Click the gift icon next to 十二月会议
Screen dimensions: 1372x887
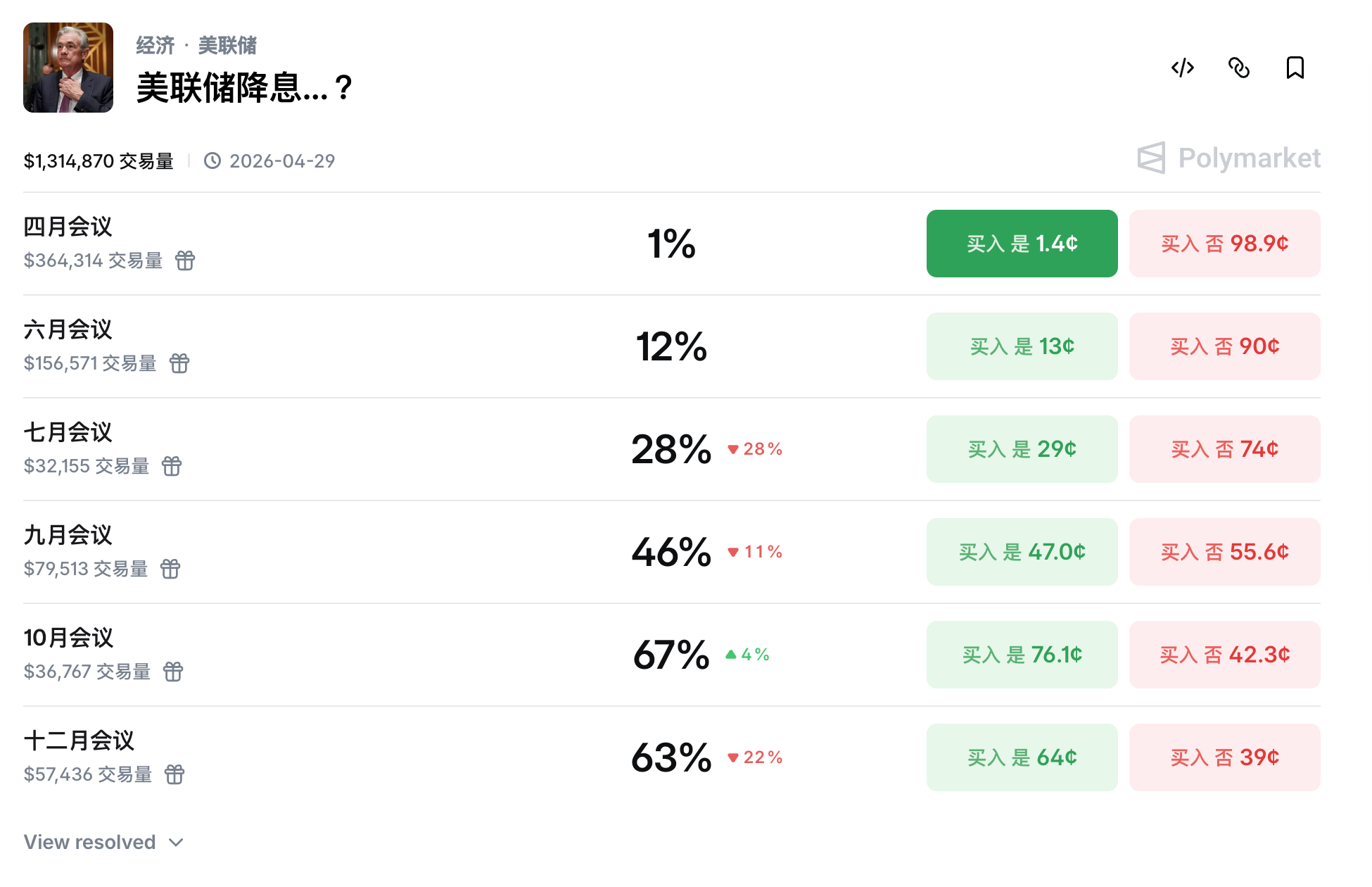(175, 775)
